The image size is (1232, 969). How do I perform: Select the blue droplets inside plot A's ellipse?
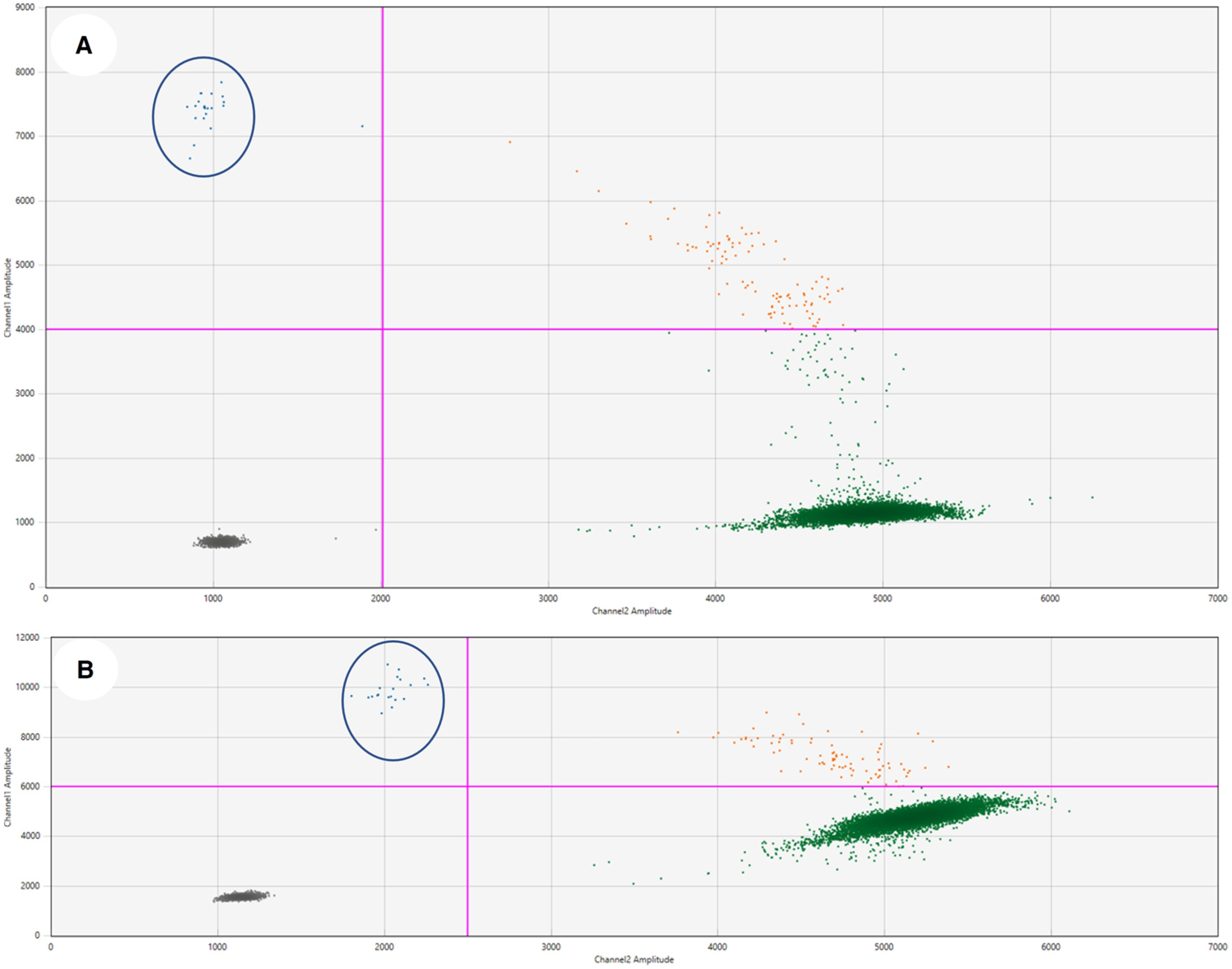[x=205, y=107]
